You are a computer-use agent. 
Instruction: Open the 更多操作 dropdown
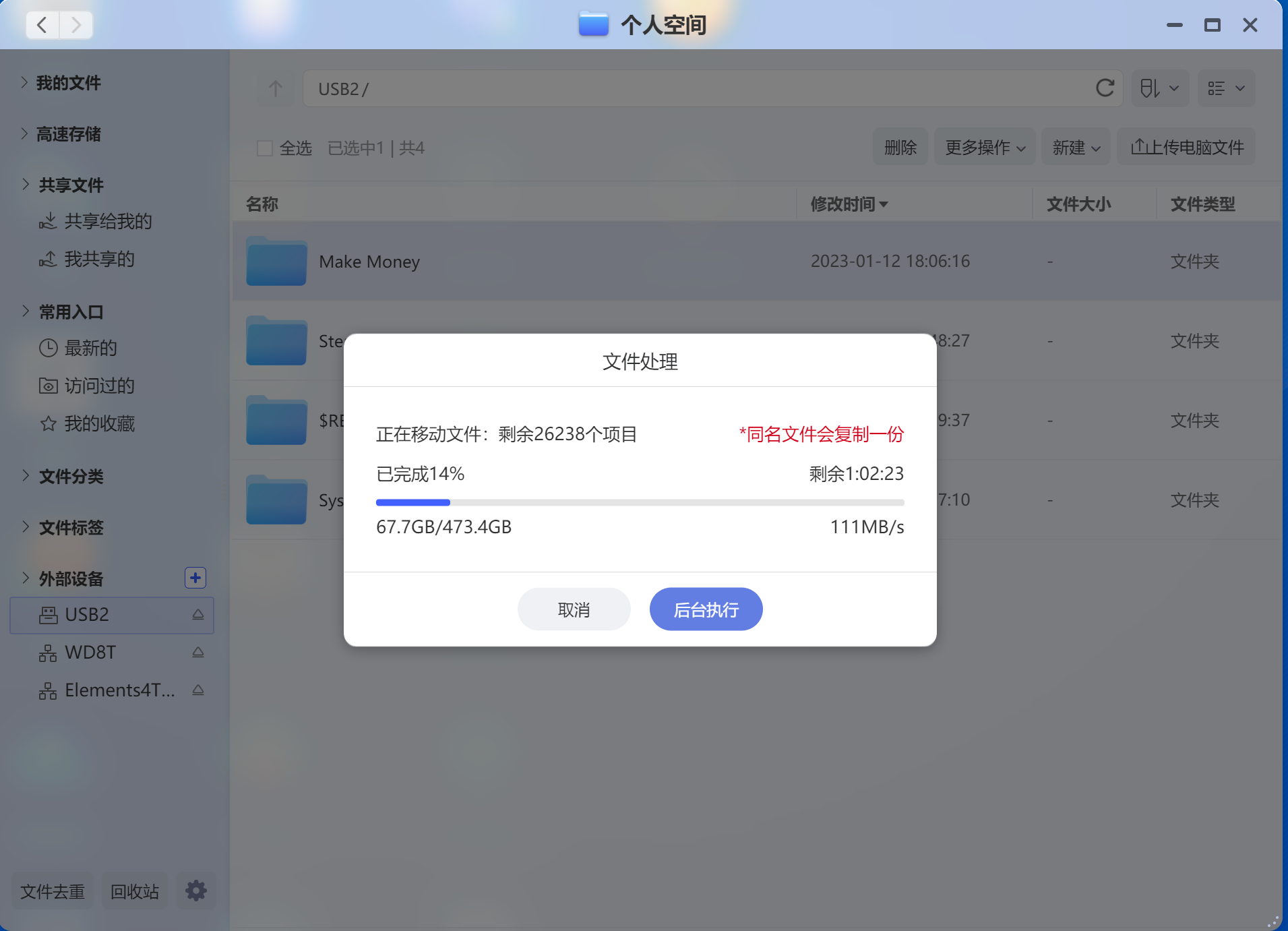click(x=985, y=147)
